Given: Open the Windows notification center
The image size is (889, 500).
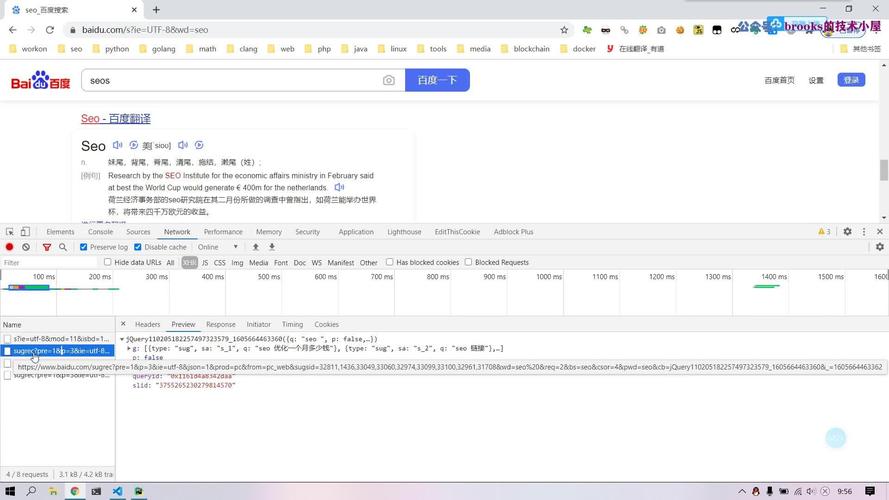Looking at the screenshot, I should (x=870, y=491).
